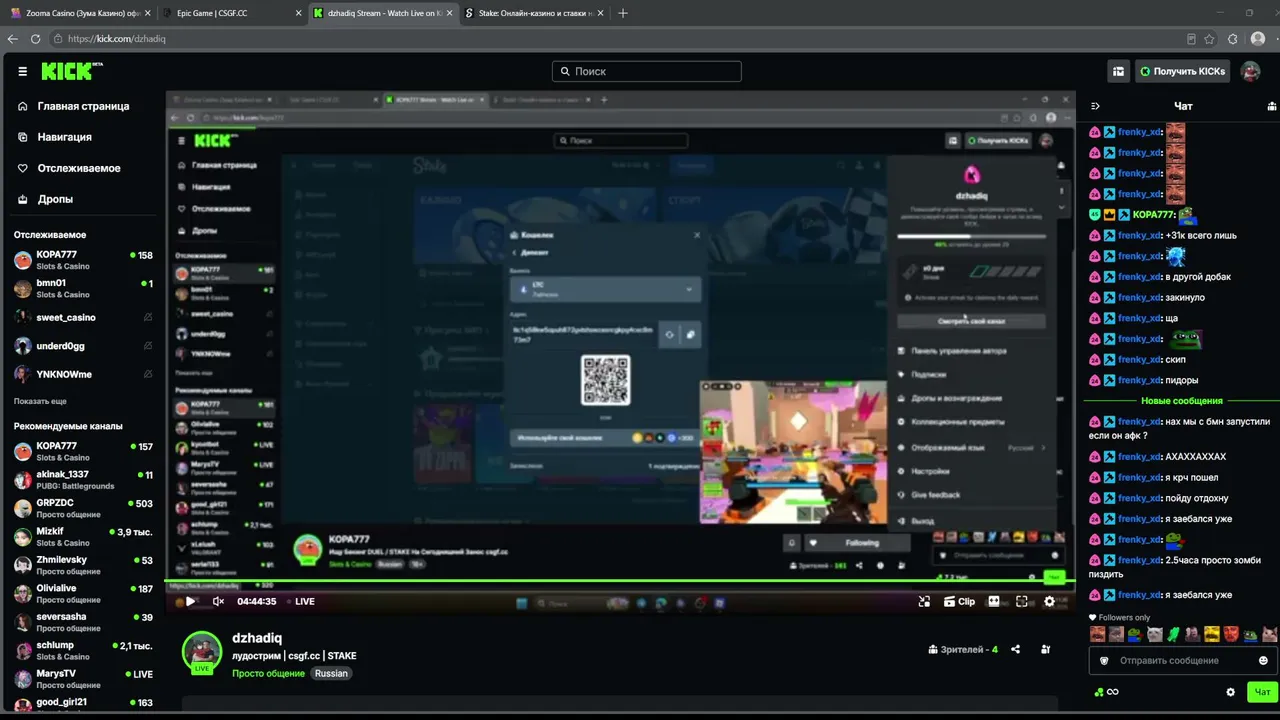The image size is (1280, 720).
Task: Click Получить KICKs button
Action: click(x=1182, y=71)
